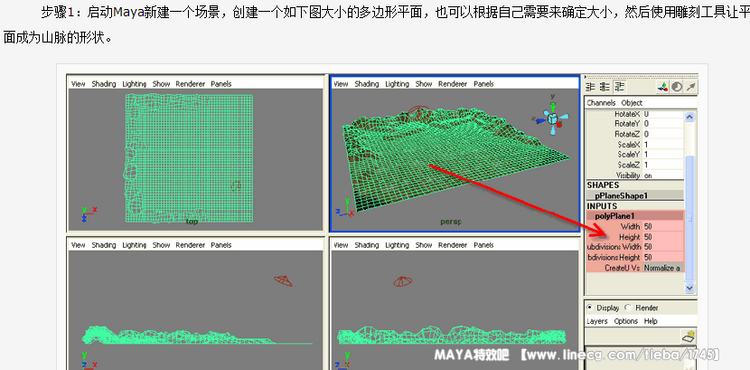Click the polyPlane1 Width value field
Screen dimensions: 750x370
pos(663,226)
